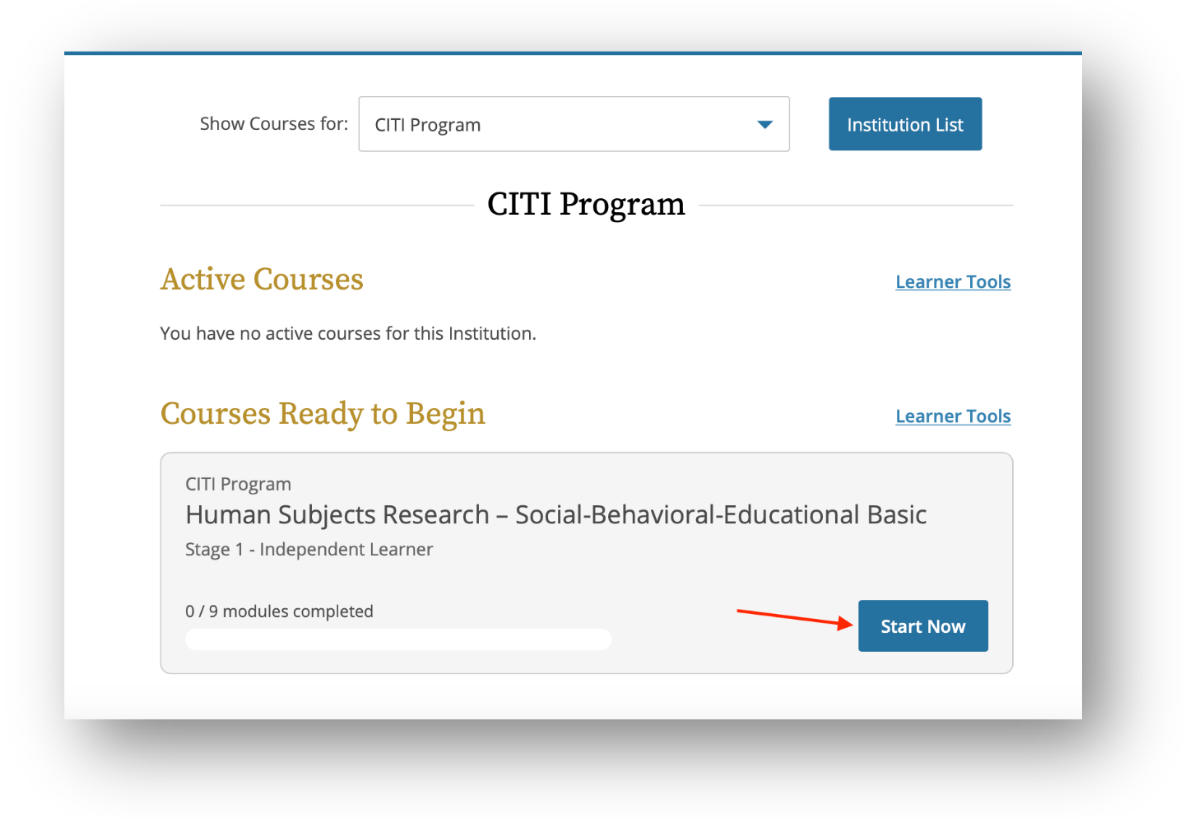Viewport: 1186px width, 818px height.
Task: Open the Institution List
Action: pos(905,124)
